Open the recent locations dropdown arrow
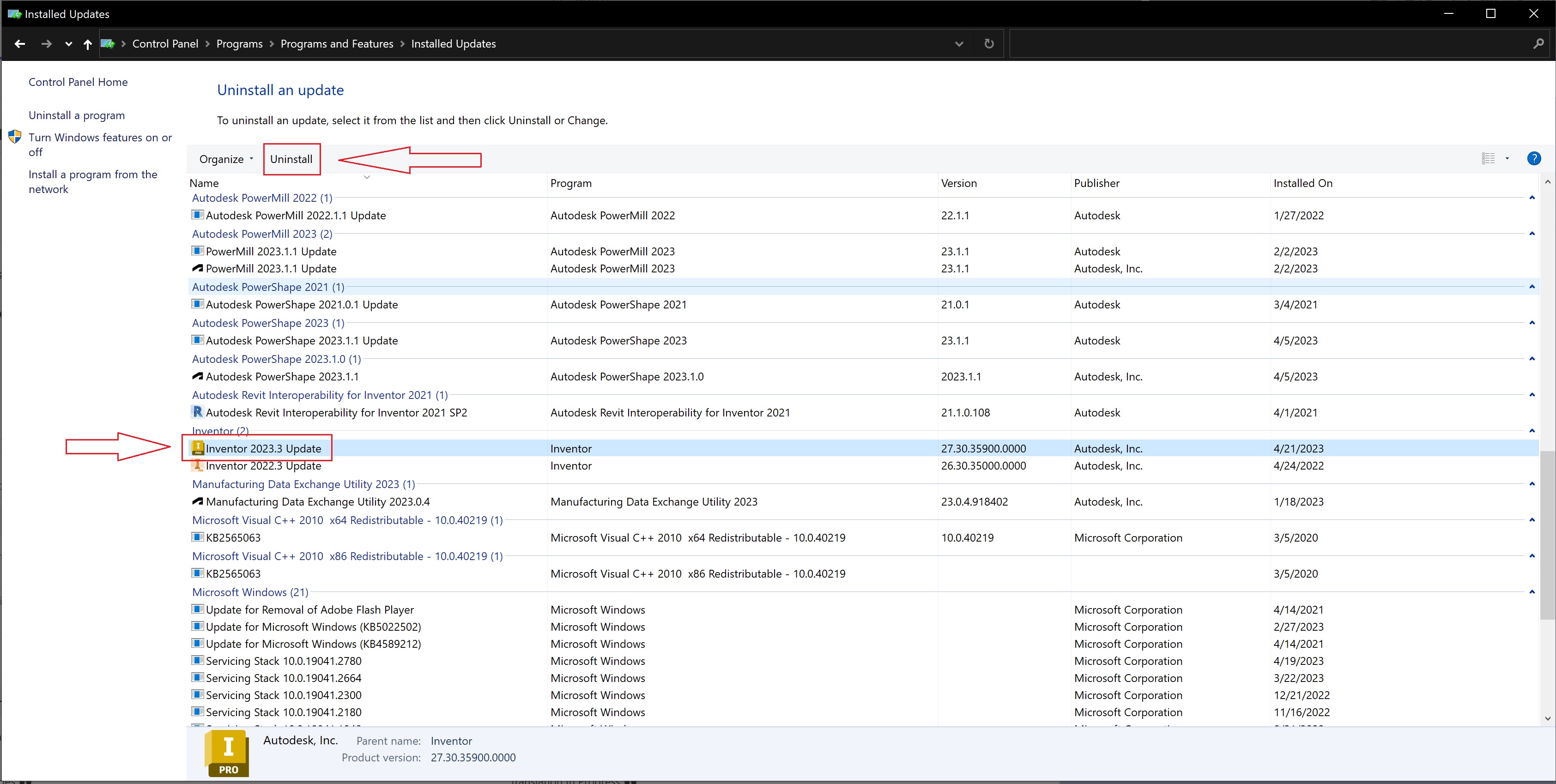The image size is (1556, 784). click(68, 43)
